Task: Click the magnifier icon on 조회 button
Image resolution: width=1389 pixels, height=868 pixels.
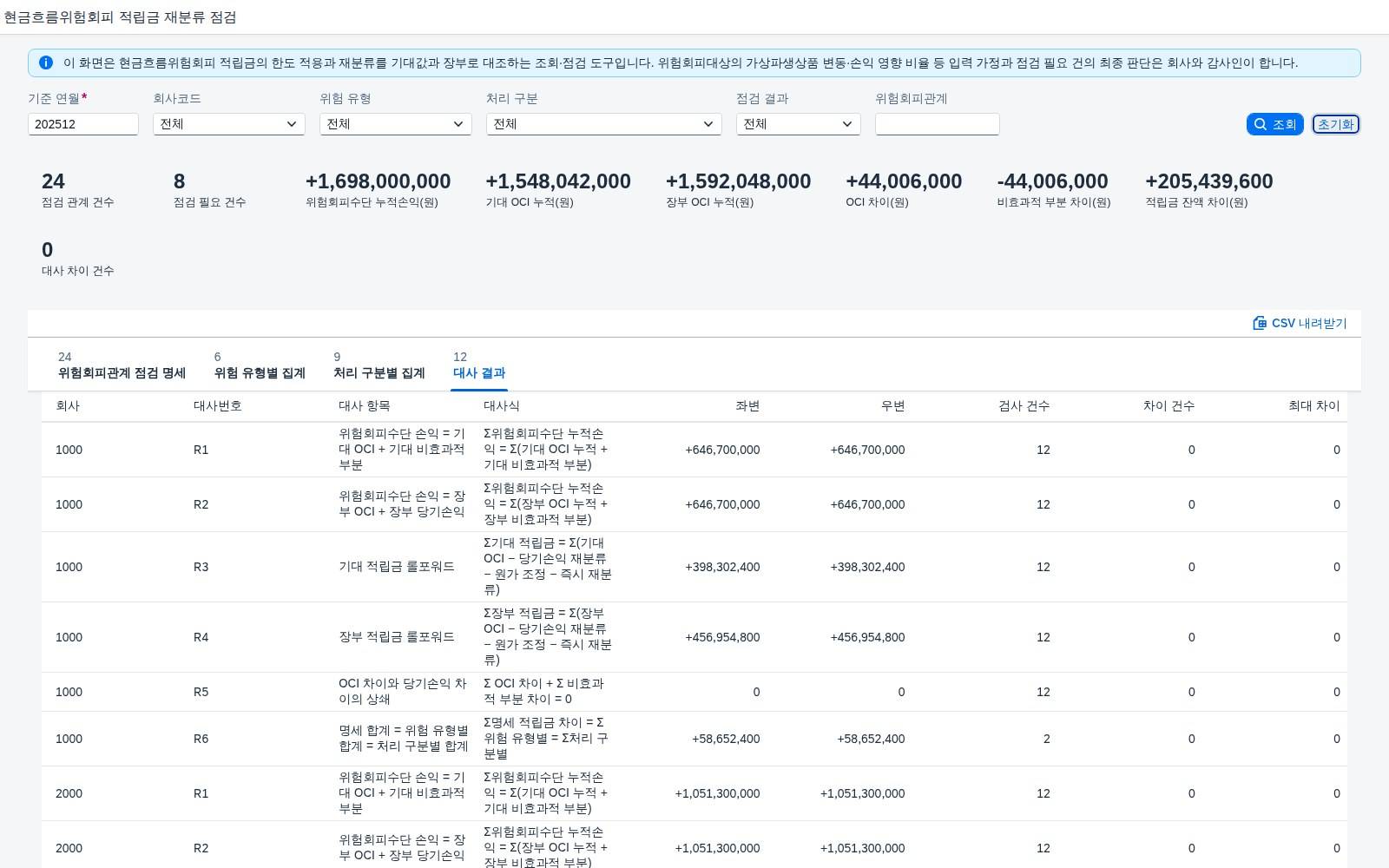Action: pos(1261,124)
